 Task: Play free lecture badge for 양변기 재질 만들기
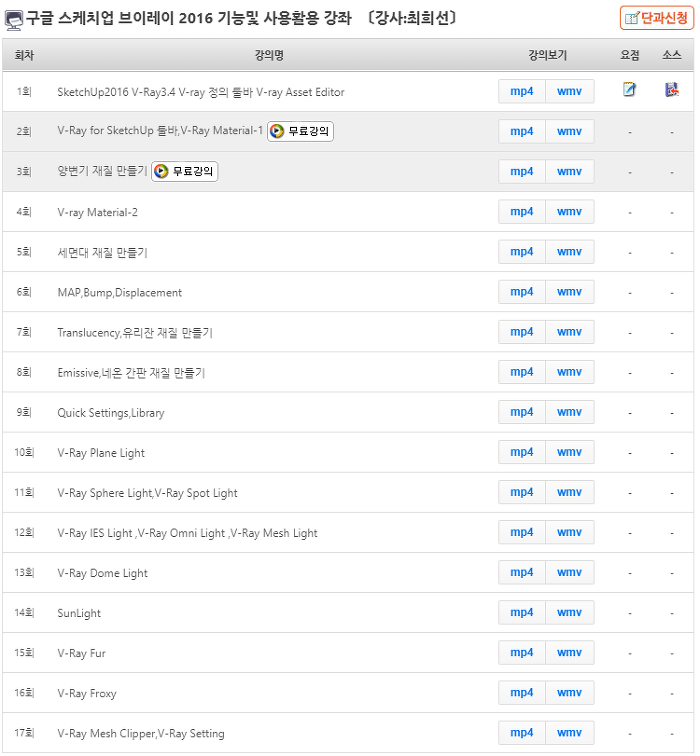point(185,171)
